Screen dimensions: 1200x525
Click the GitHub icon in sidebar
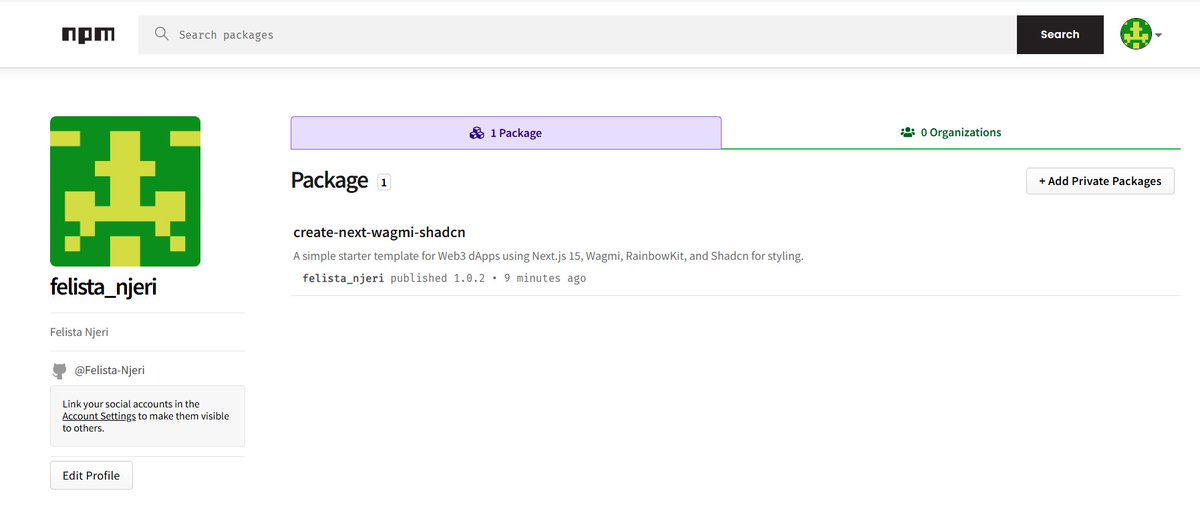(59, 370)
